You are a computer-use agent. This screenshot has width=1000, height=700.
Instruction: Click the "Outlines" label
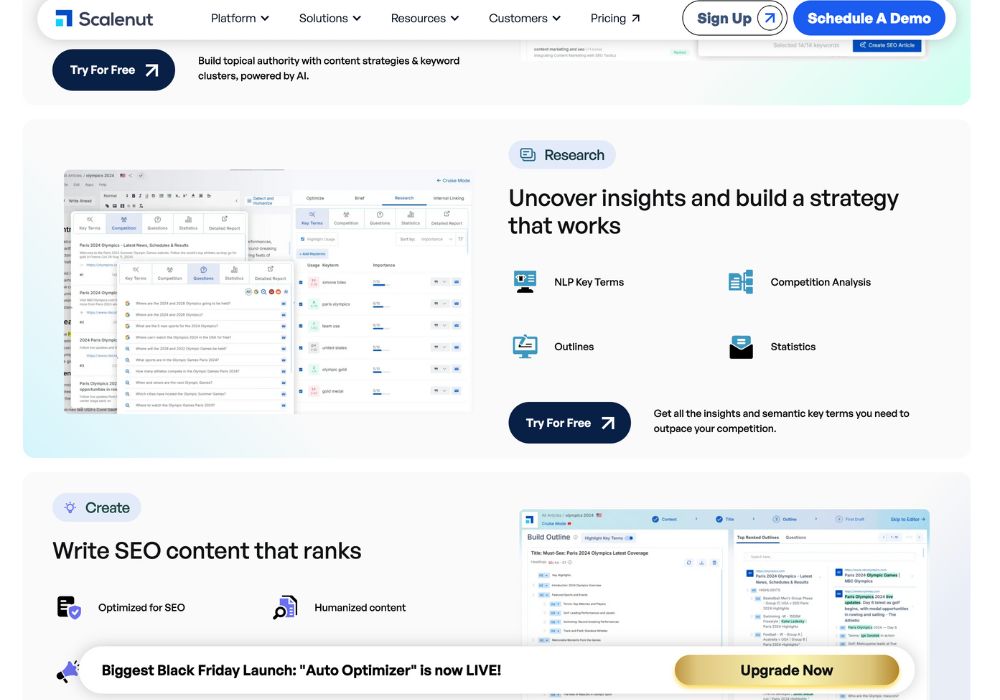[574, 347]
